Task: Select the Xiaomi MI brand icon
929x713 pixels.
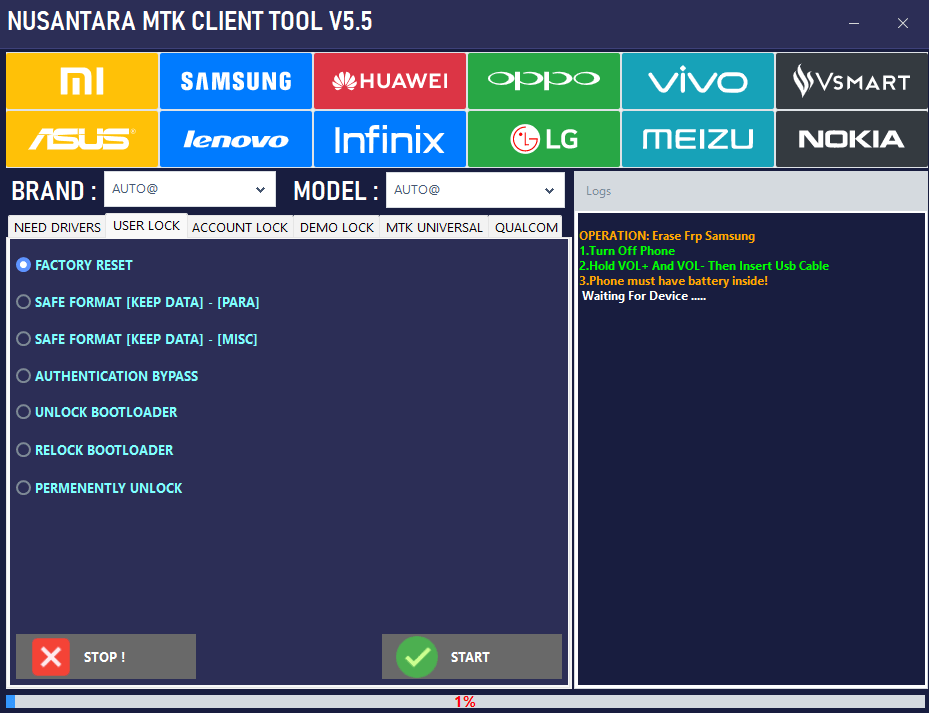Action: (x=82, y=81)
